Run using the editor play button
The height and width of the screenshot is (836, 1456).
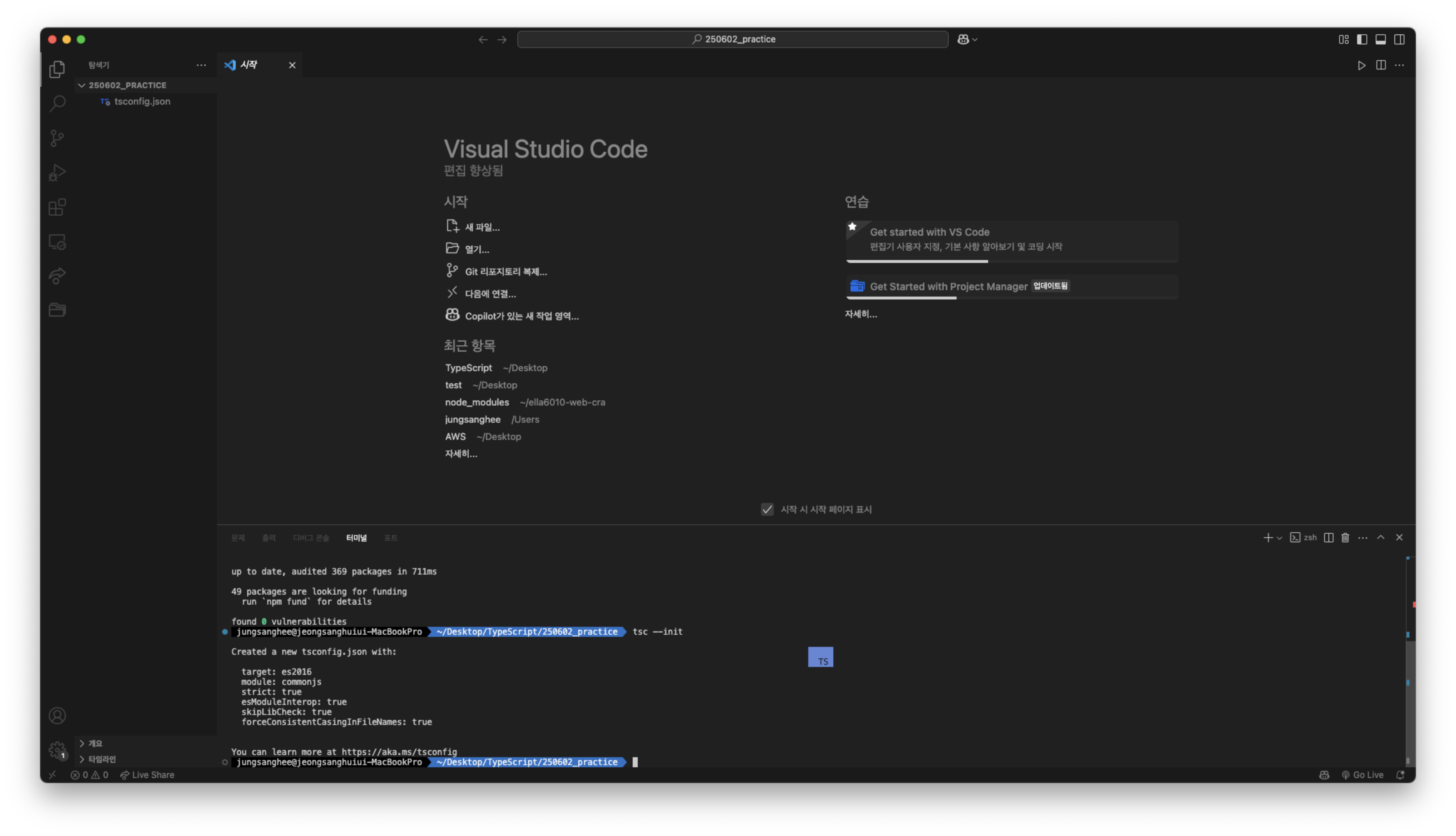coord(1361,66)
